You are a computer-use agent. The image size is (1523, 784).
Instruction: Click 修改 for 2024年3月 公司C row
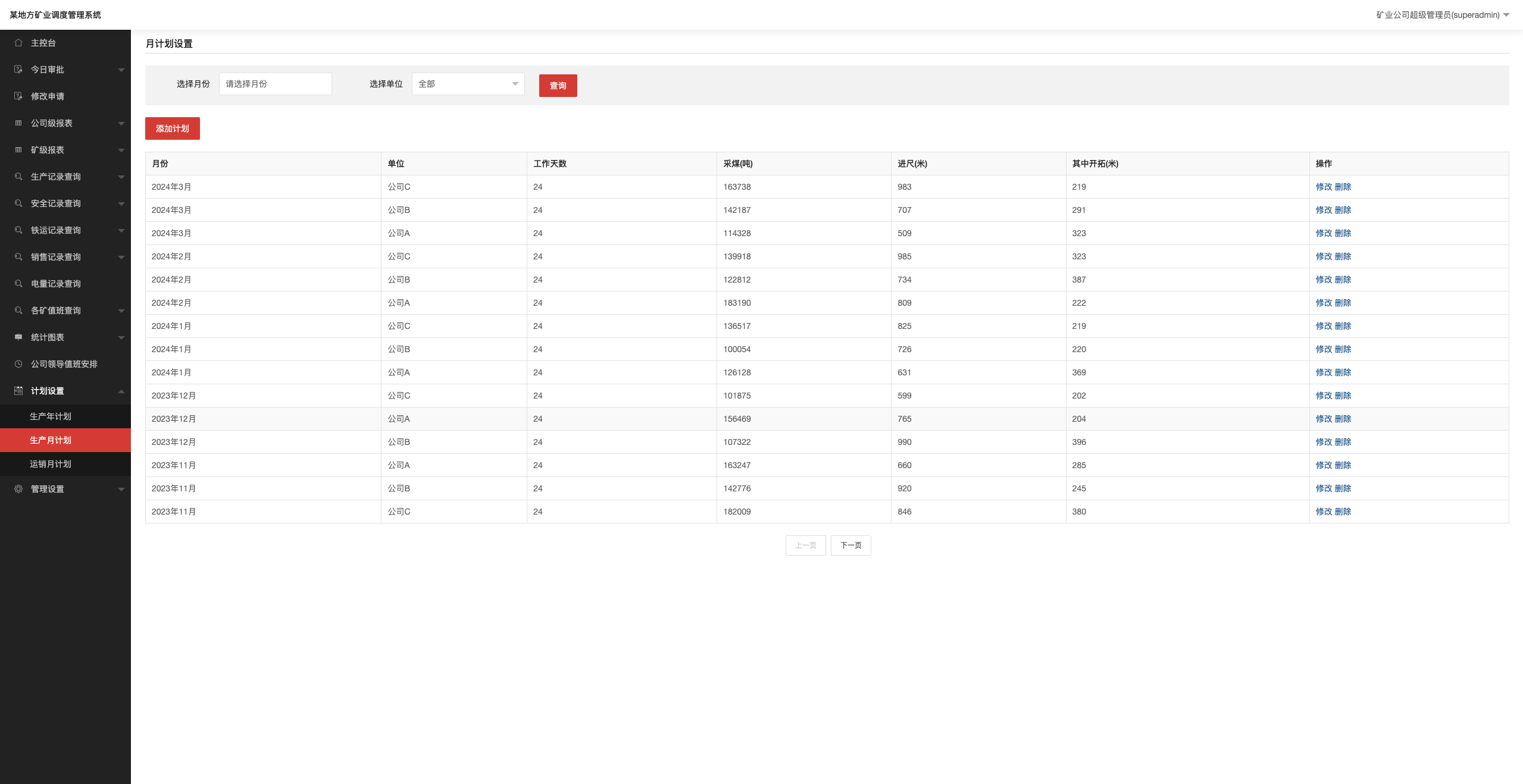1324,187
